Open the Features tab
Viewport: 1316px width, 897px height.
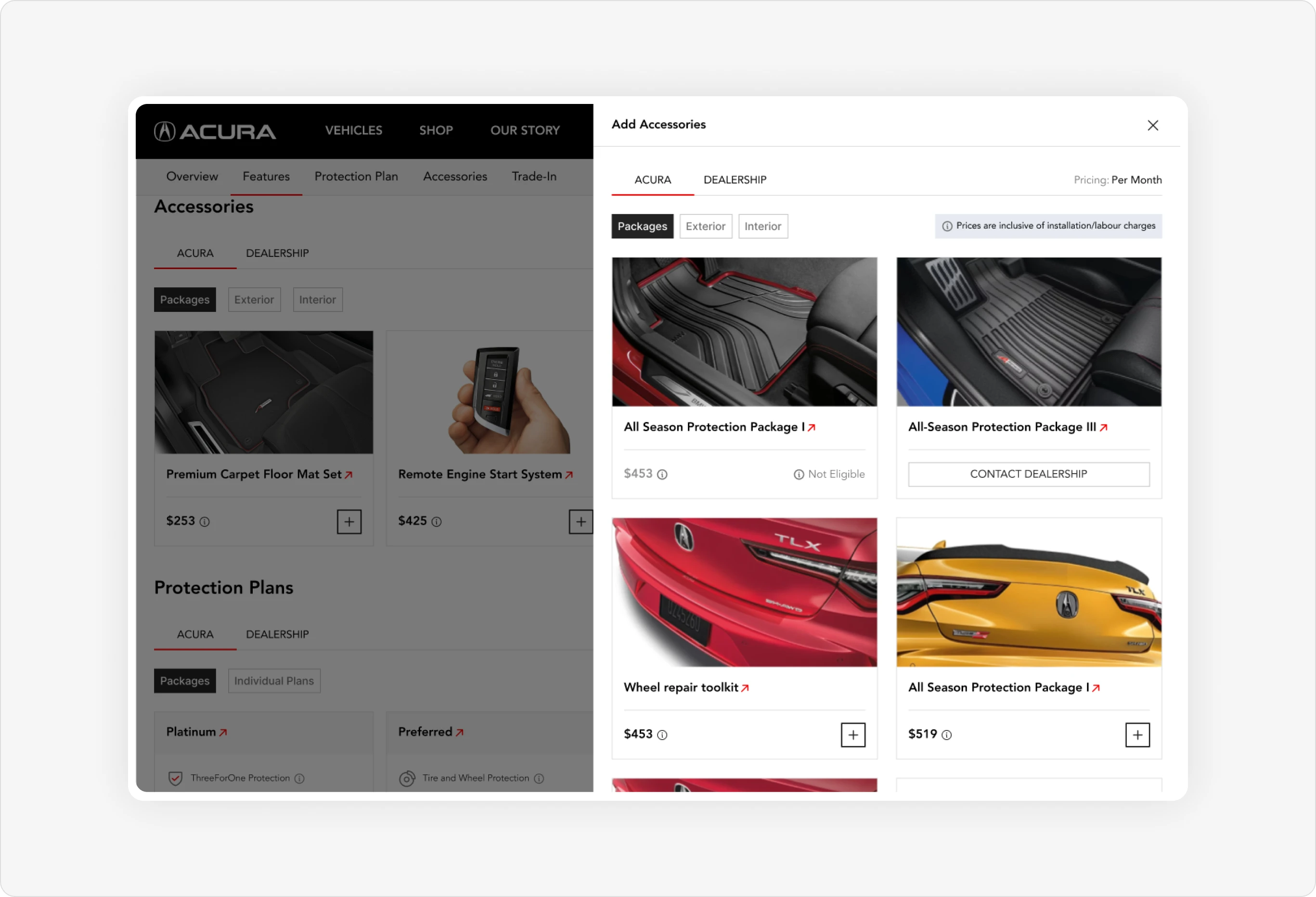click(266, 176)
